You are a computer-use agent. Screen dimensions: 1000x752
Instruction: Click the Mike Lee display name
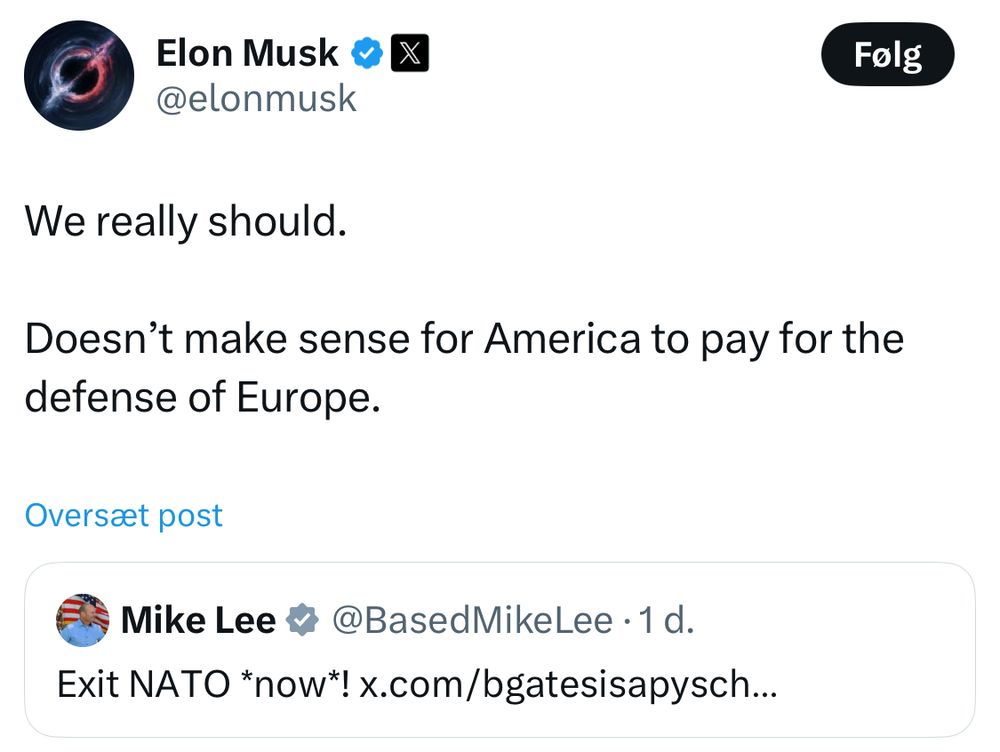(x=198, y=620)
